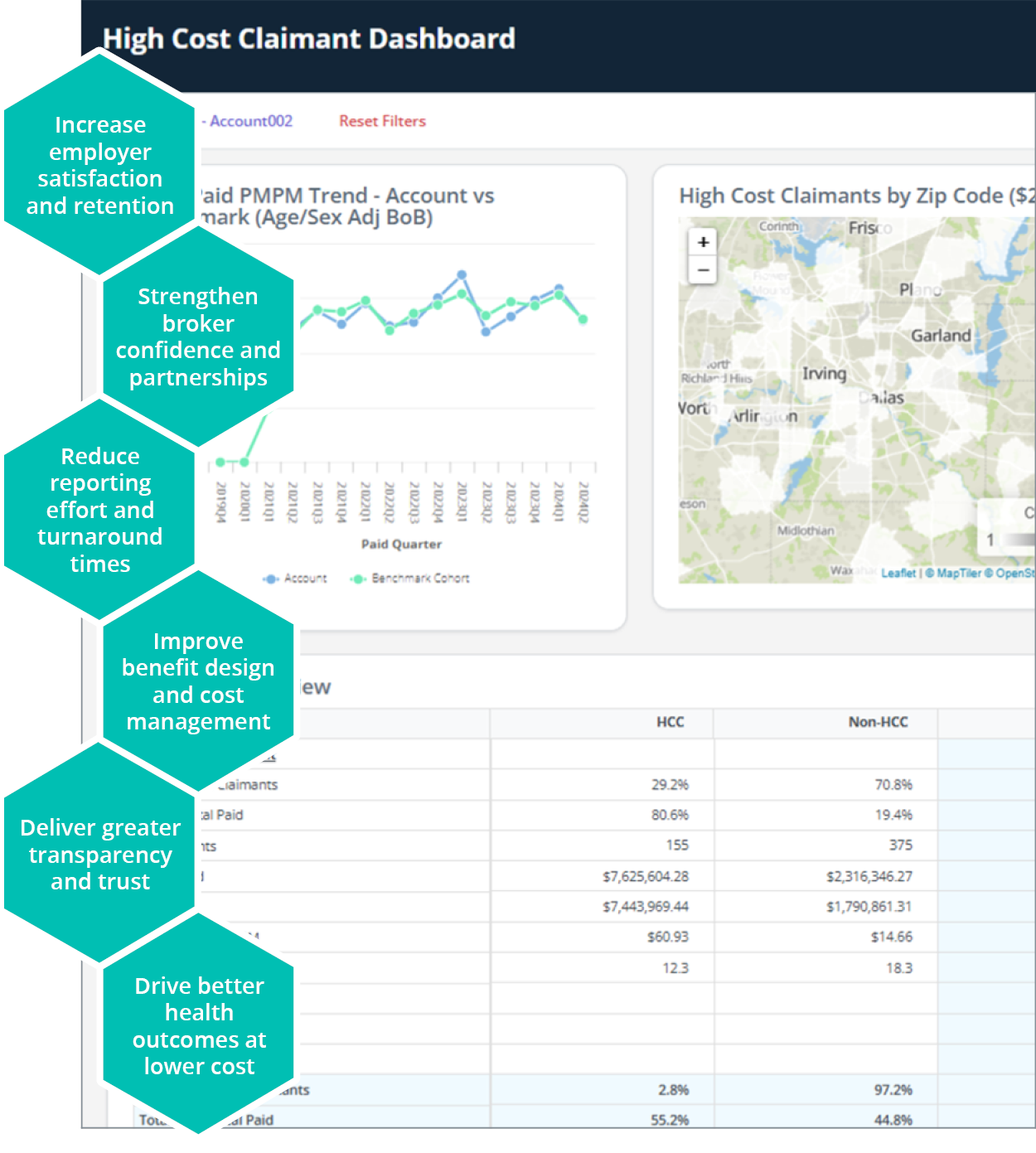The width and height of the screenshot is (1036, 1153).
Task: Zoom in on the claimants map
Action: [x=702, y=241]
